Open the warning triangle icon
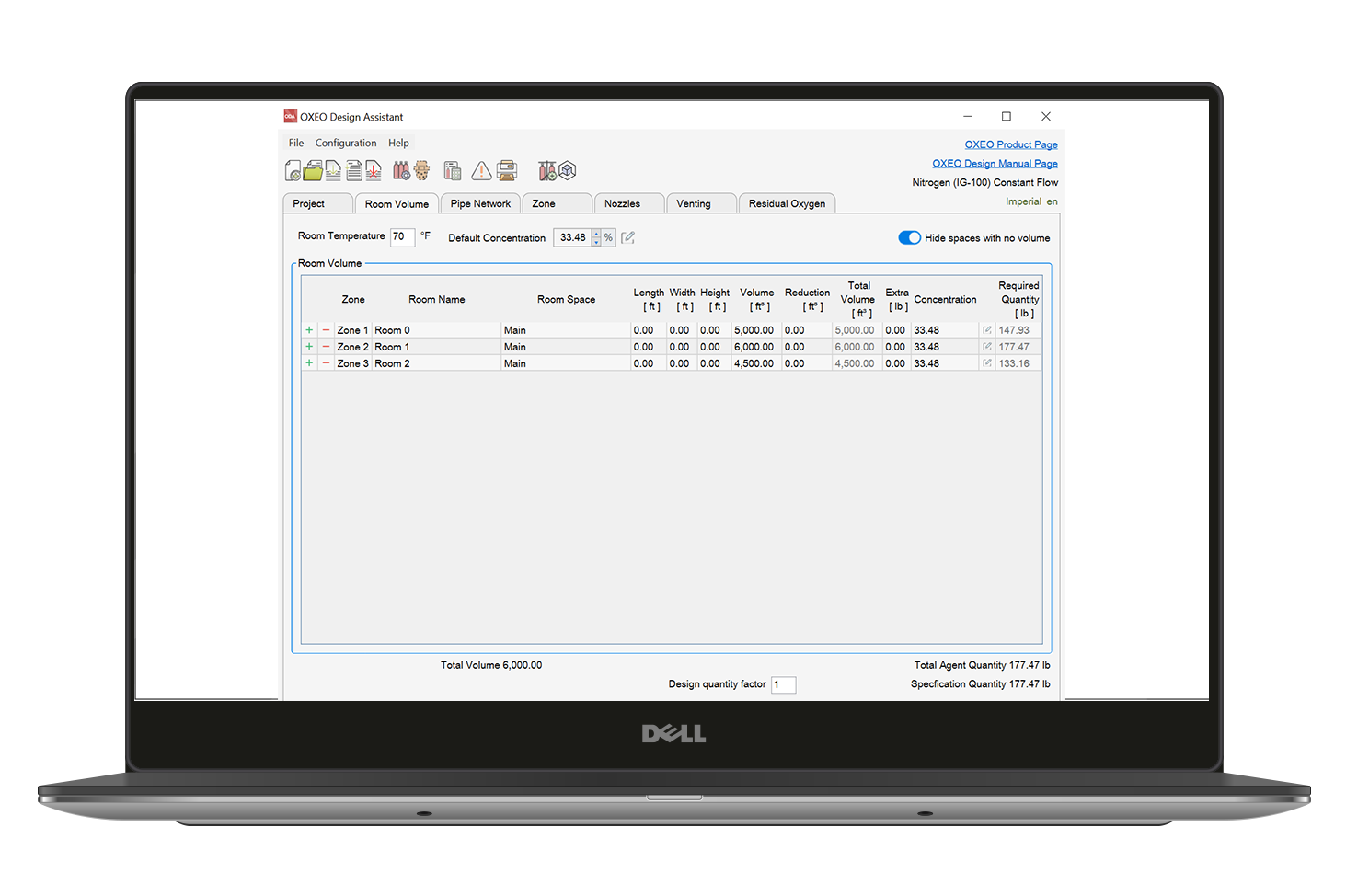Screen dimensions: 1369x896 (x=481, y=171)
